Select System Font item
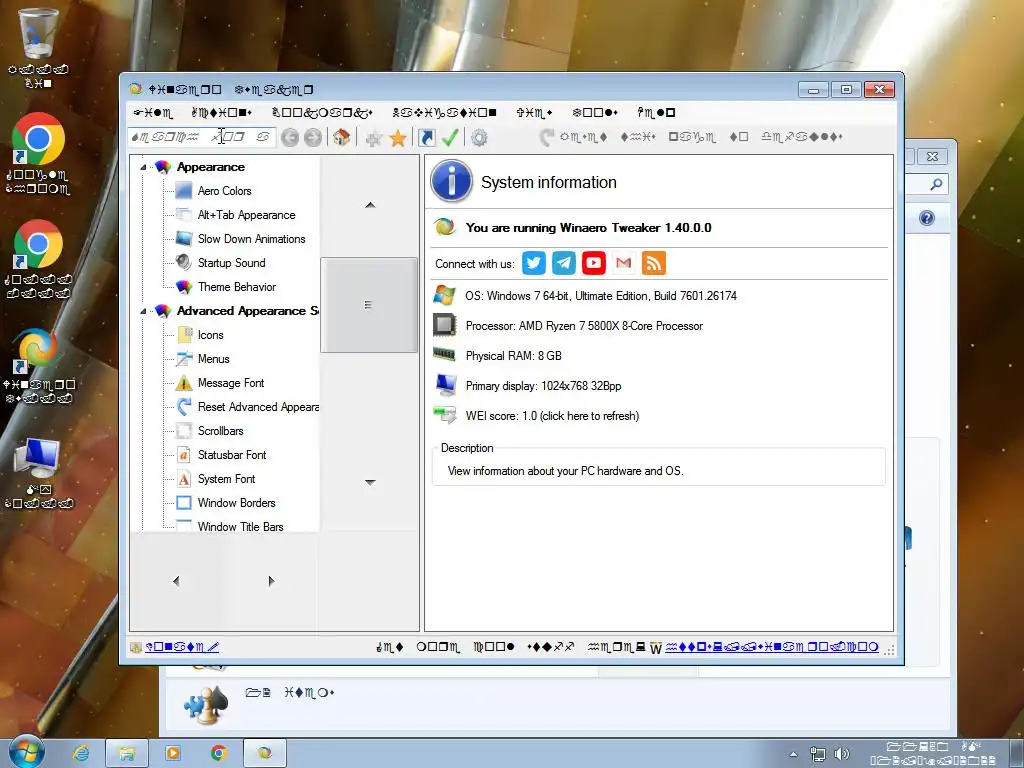 (226, 479)
